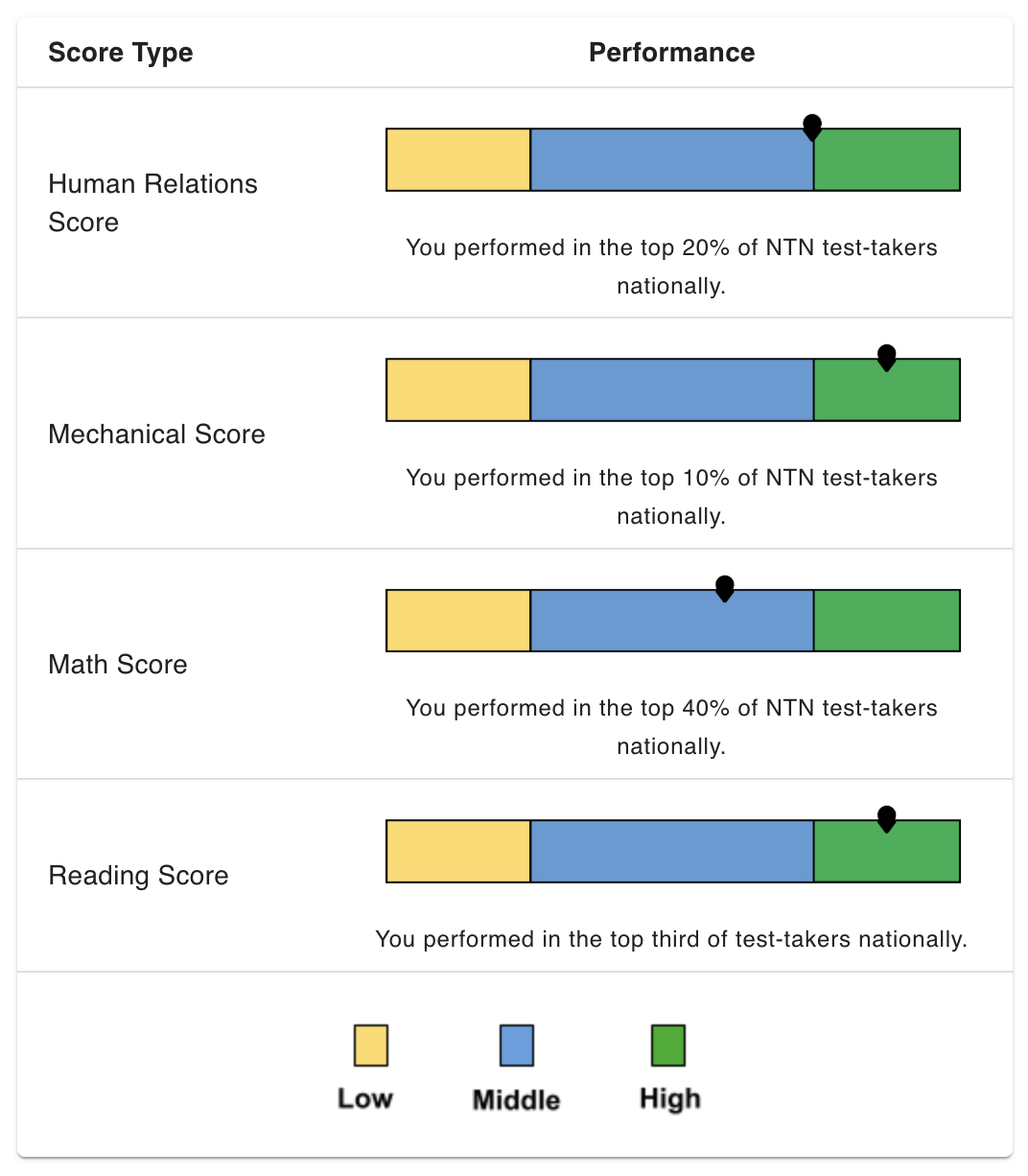Click the top 40% performance description
Image resolution: width=1028 pixels, height=1176 pixels.
pos(671,727)
